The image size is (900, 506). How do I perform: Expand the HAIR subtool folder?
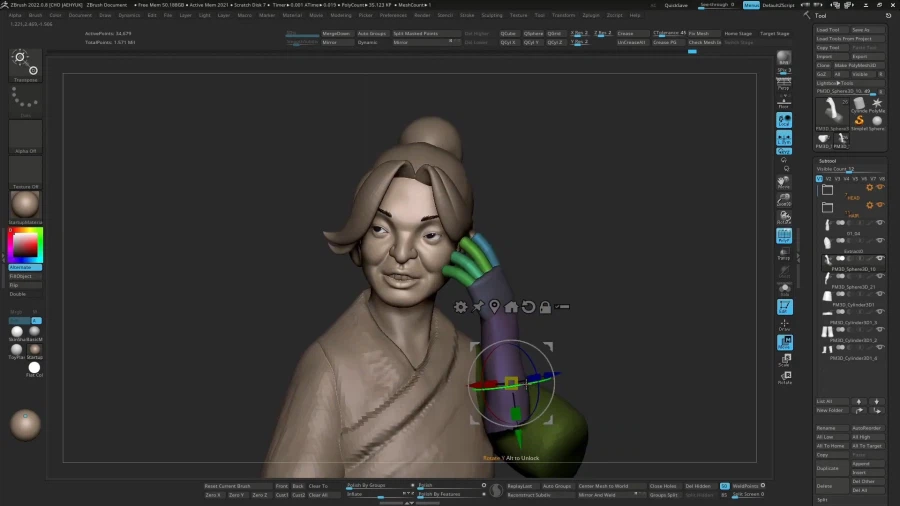(827, 207)
